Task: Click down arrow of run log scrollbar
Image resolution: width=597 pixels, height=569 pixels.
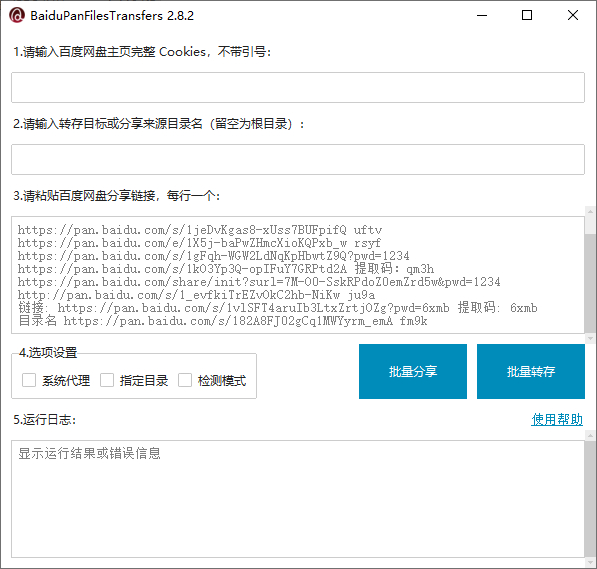Action: (591, 563)
